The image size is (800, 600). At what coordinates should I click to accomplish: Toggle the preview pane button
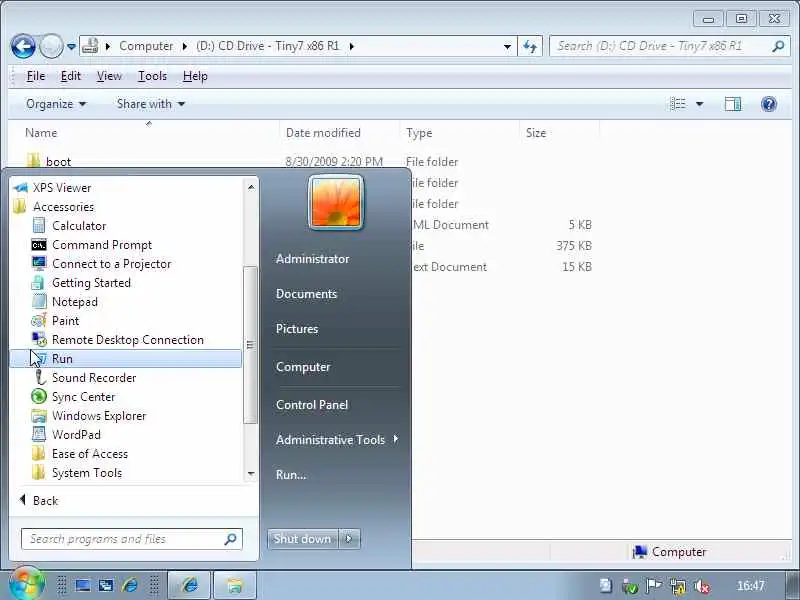pyautogui.click(x=733, y=104)
